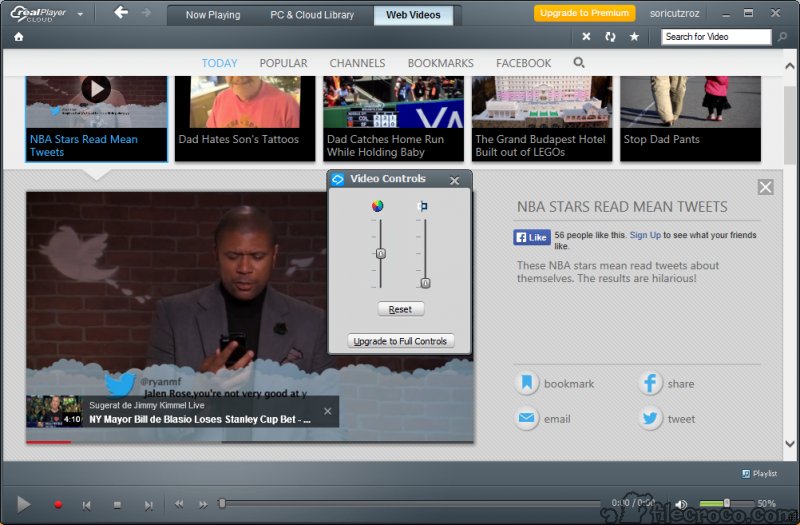This screenshot has width=800, height=525.
Task: Open the PC & Cloud Library tab
Action: (312, 15)
